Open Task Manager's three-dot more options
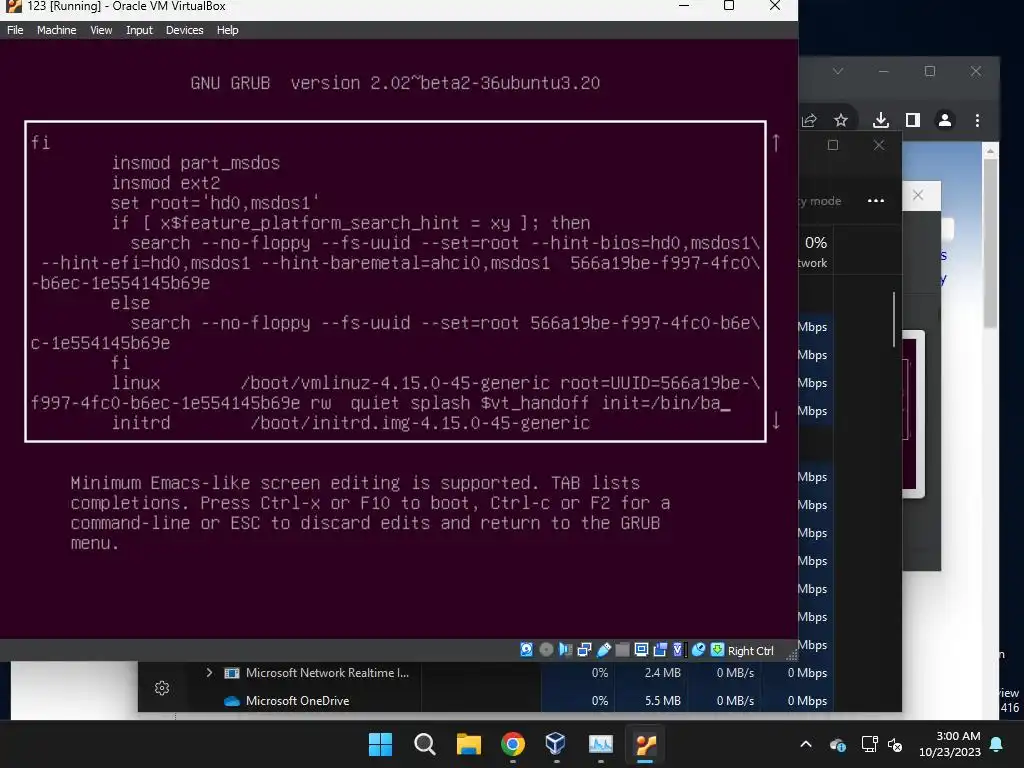 coord(876,200)
